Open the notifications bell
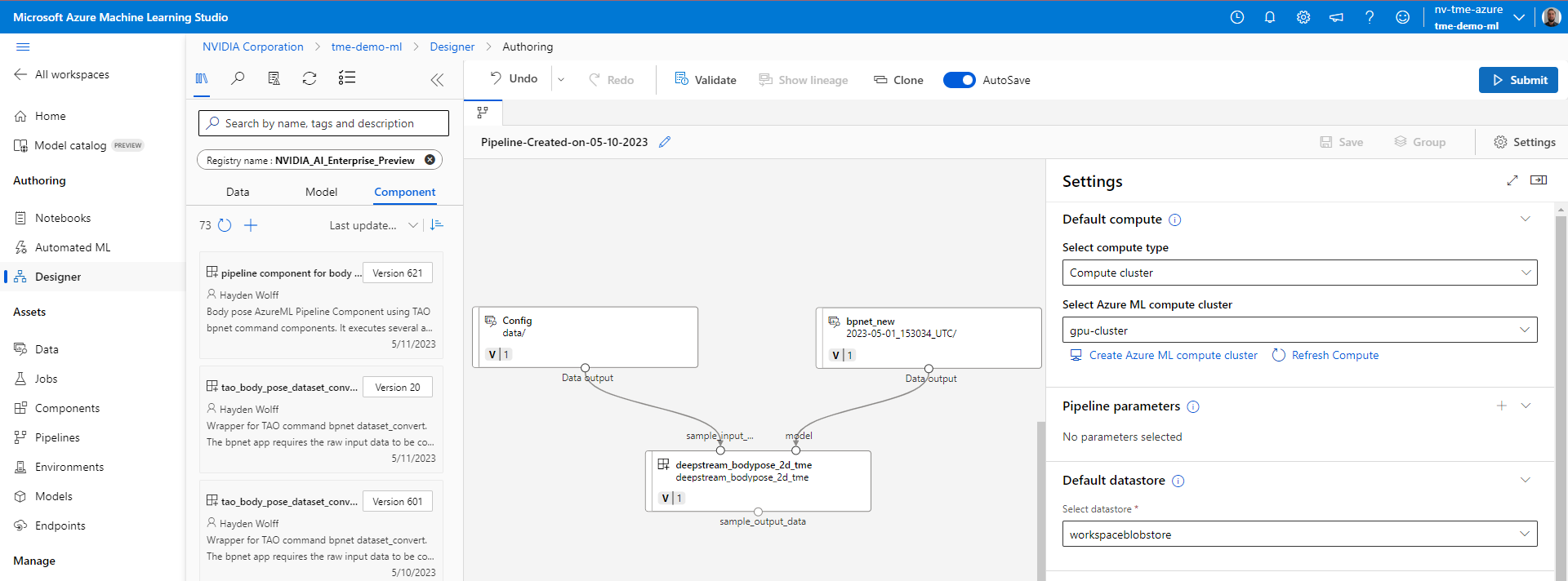This screenshot has height=581, width=1568. point(1270,17)
